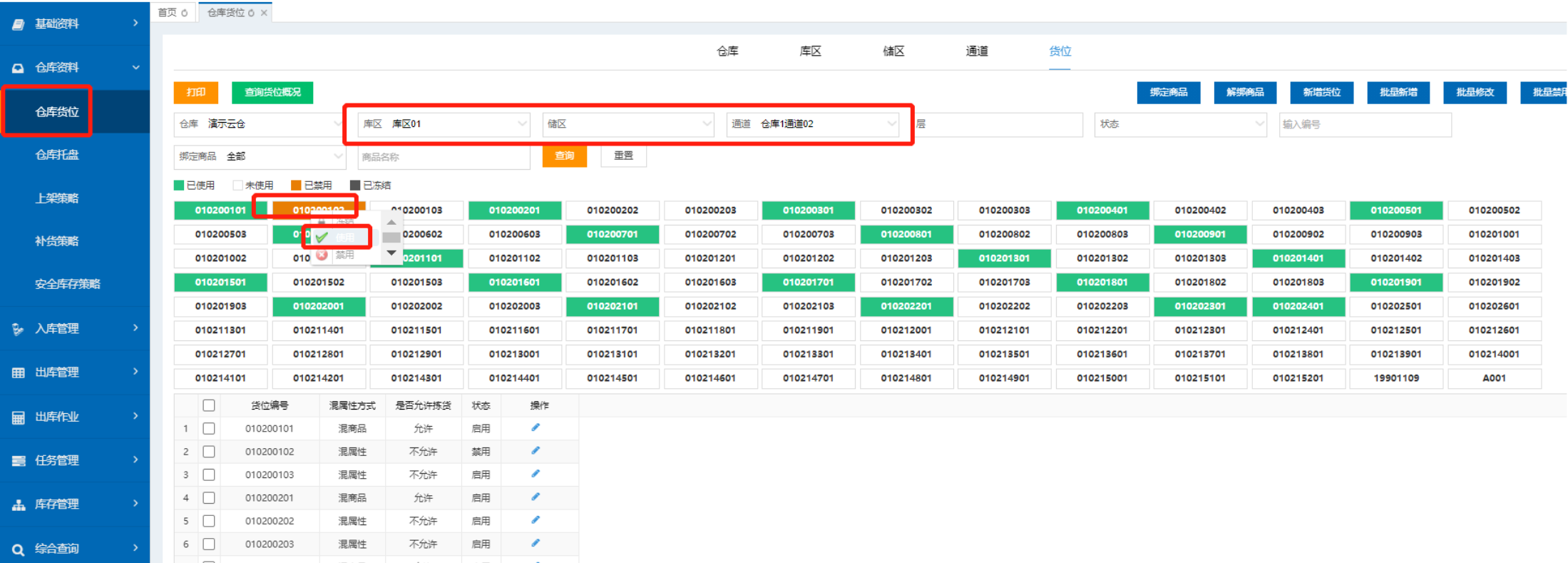Focus the 商品名称 input field
This screenshot has height=563, width=1568.
point(444,157)
